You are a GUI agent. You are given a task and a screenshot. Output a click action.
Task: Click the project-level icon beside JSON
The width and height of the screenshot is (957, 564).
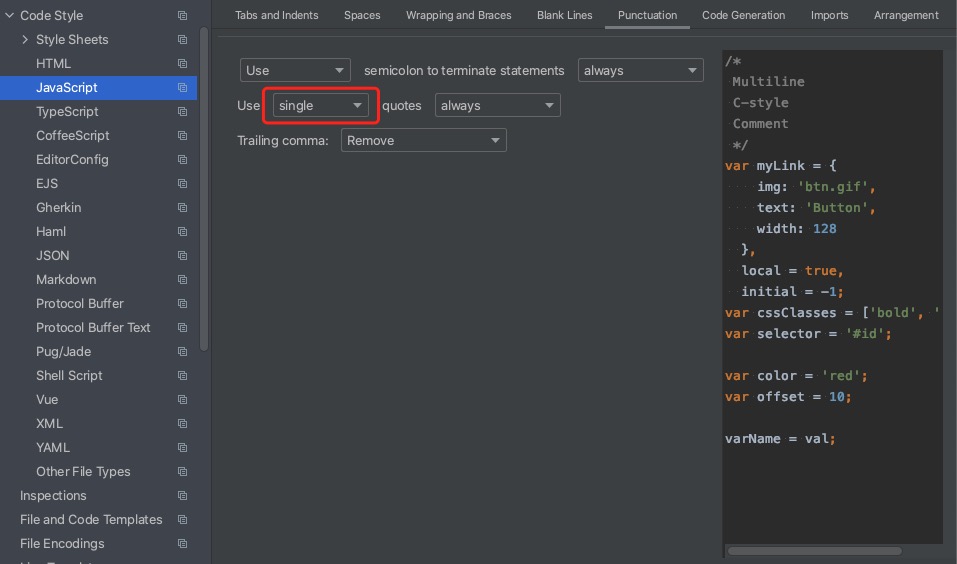click(x=182, y=256)
